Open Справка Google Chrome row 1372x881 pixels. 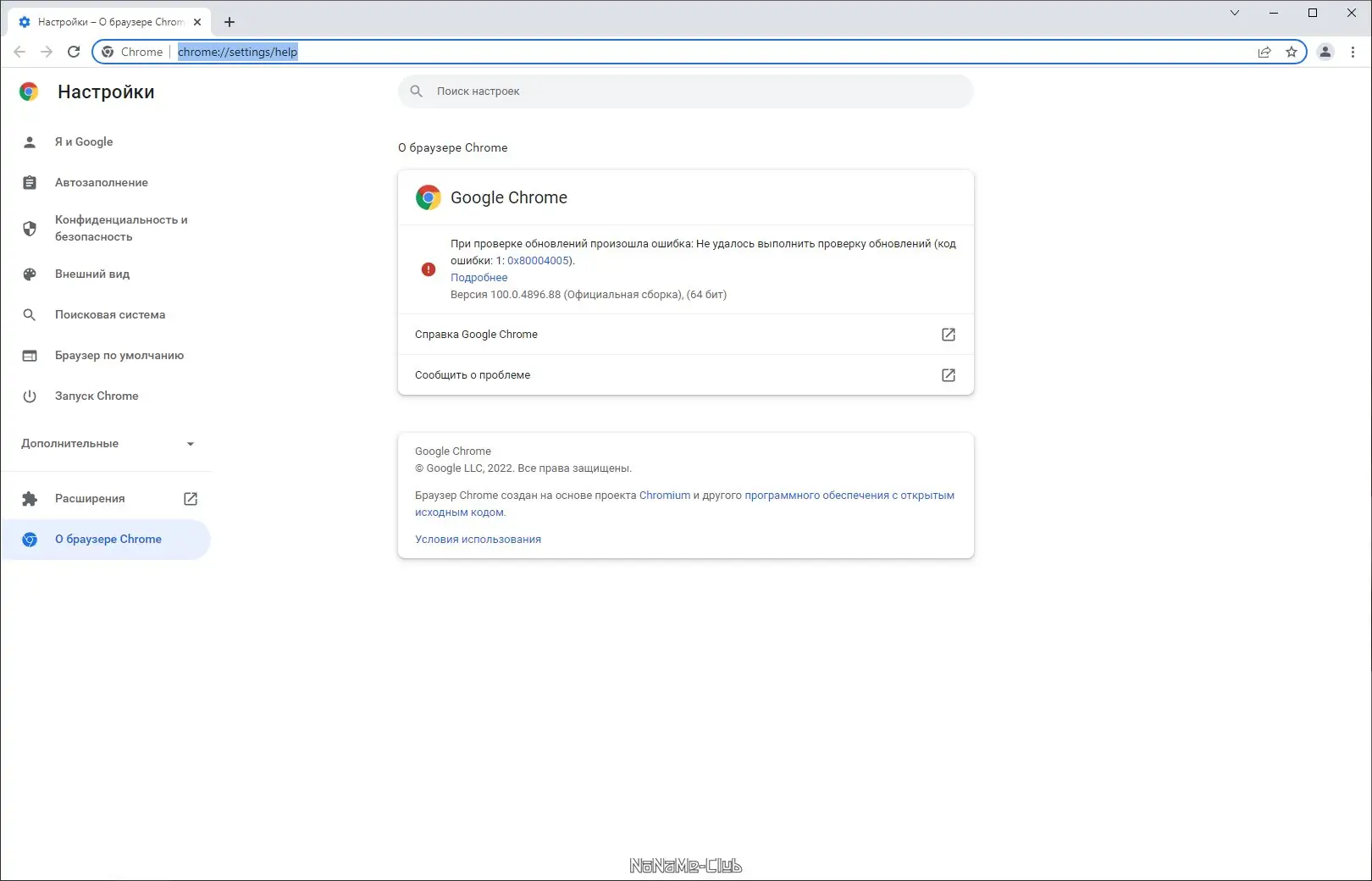tap(686, 334)
